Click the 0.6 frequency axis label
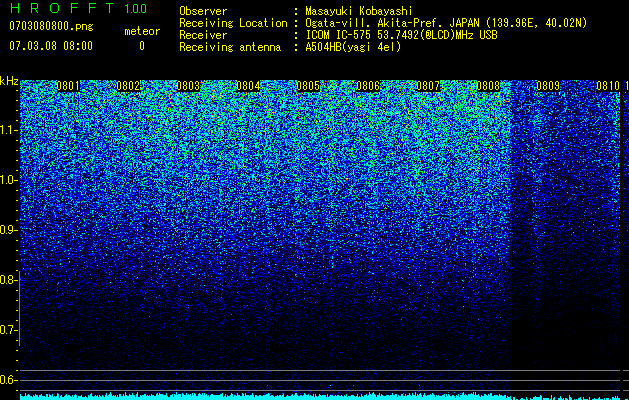This screenshot has height=400, width=629. [8, 380]
